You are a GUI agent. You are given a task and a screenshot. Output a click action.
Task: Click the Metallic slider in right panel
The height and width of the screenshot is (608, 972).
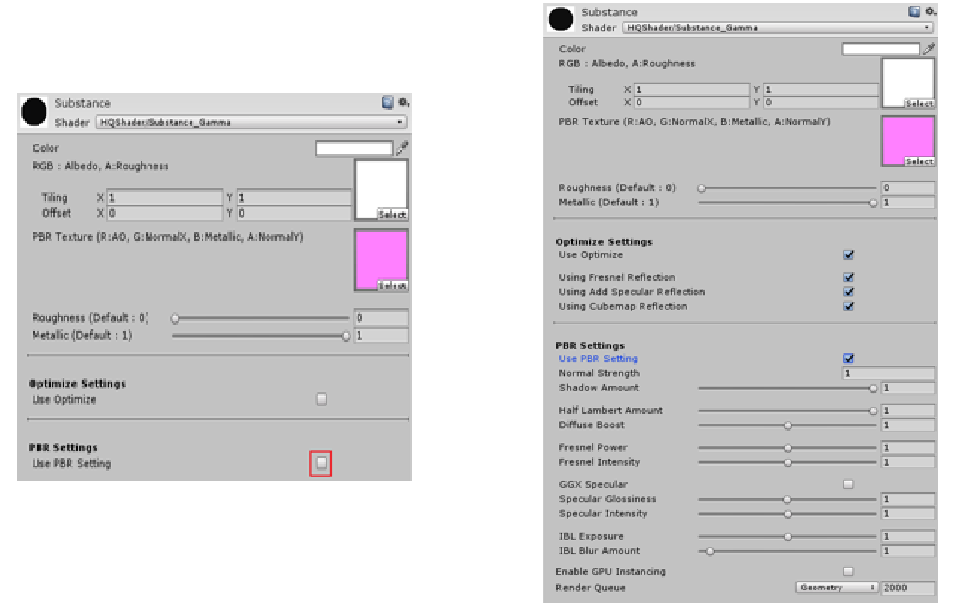coord(787,203)
